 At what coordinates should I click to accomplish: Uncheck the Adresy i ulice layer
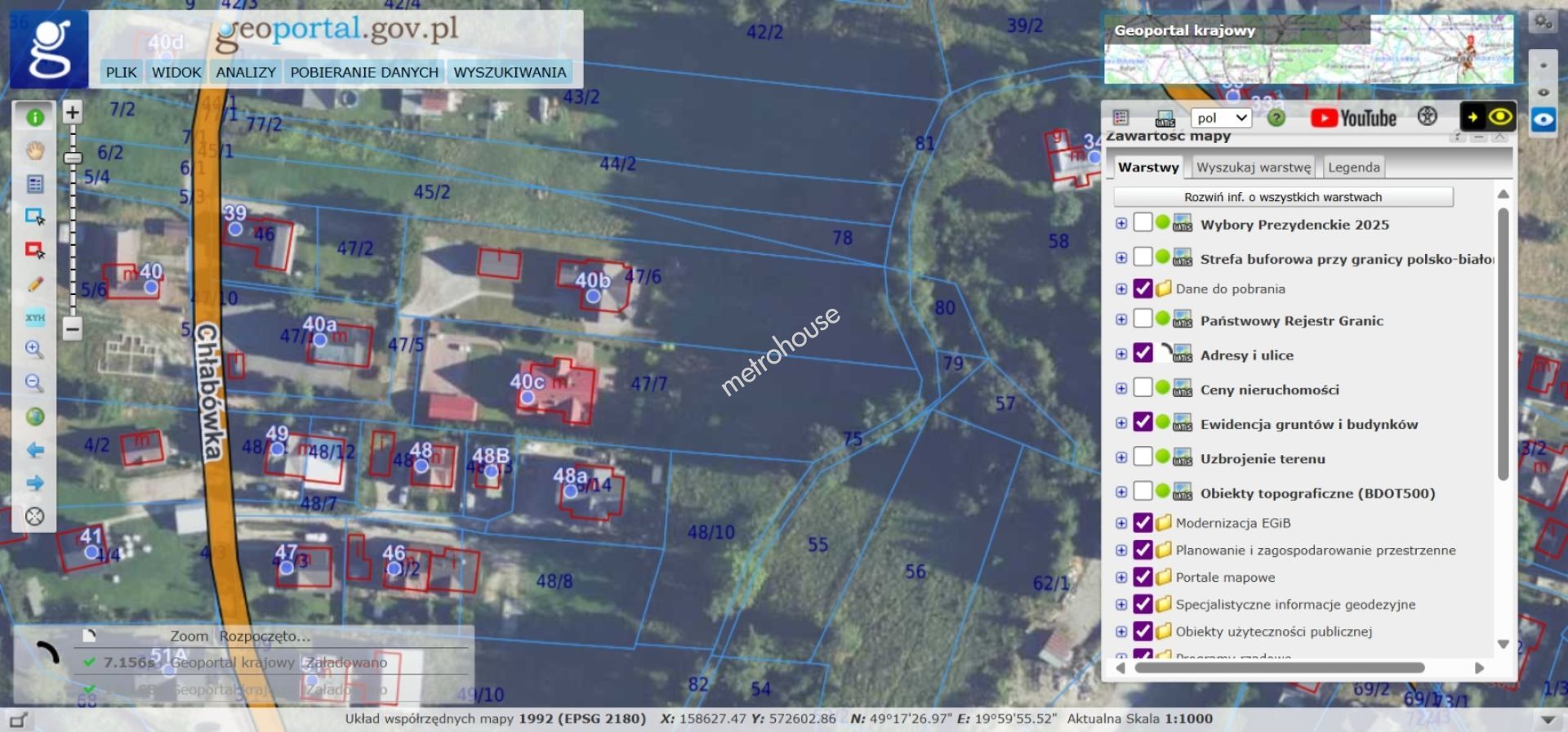point(1143,353)
